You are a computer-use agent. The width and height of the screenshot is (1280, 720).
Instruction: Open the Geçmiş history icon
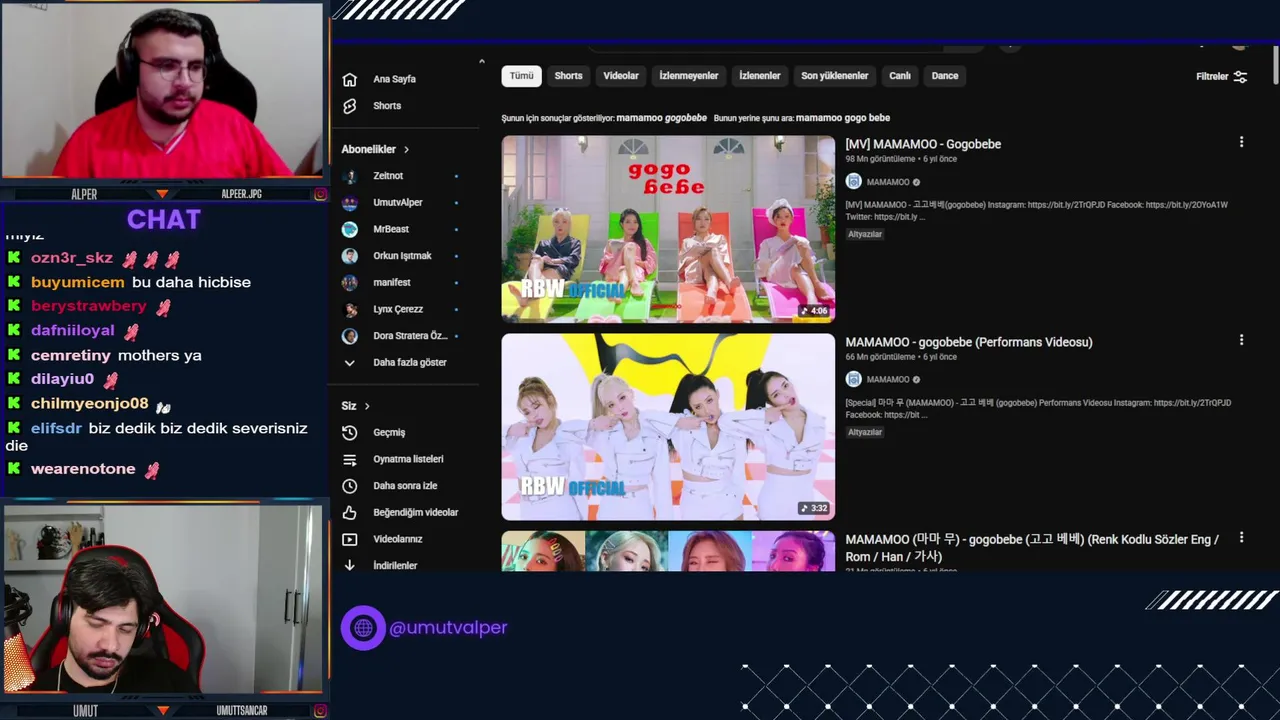coord(349,433)
